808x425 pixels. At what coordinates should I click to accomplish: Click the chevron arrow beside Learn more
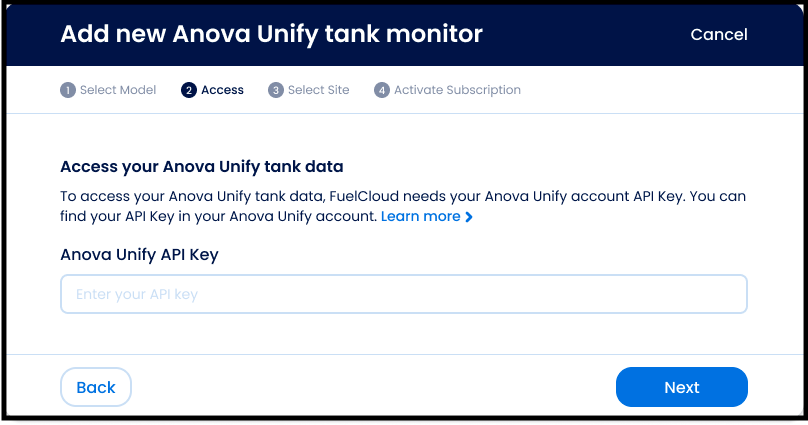[469, 217]
